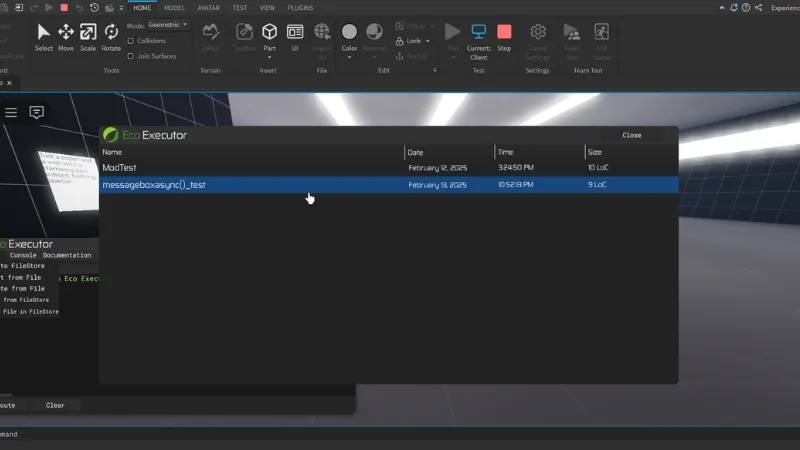Close the Eco Executor file dialog
Viewport: 800px width, 450px height.
pyautogui.click(x=632, y=135)
